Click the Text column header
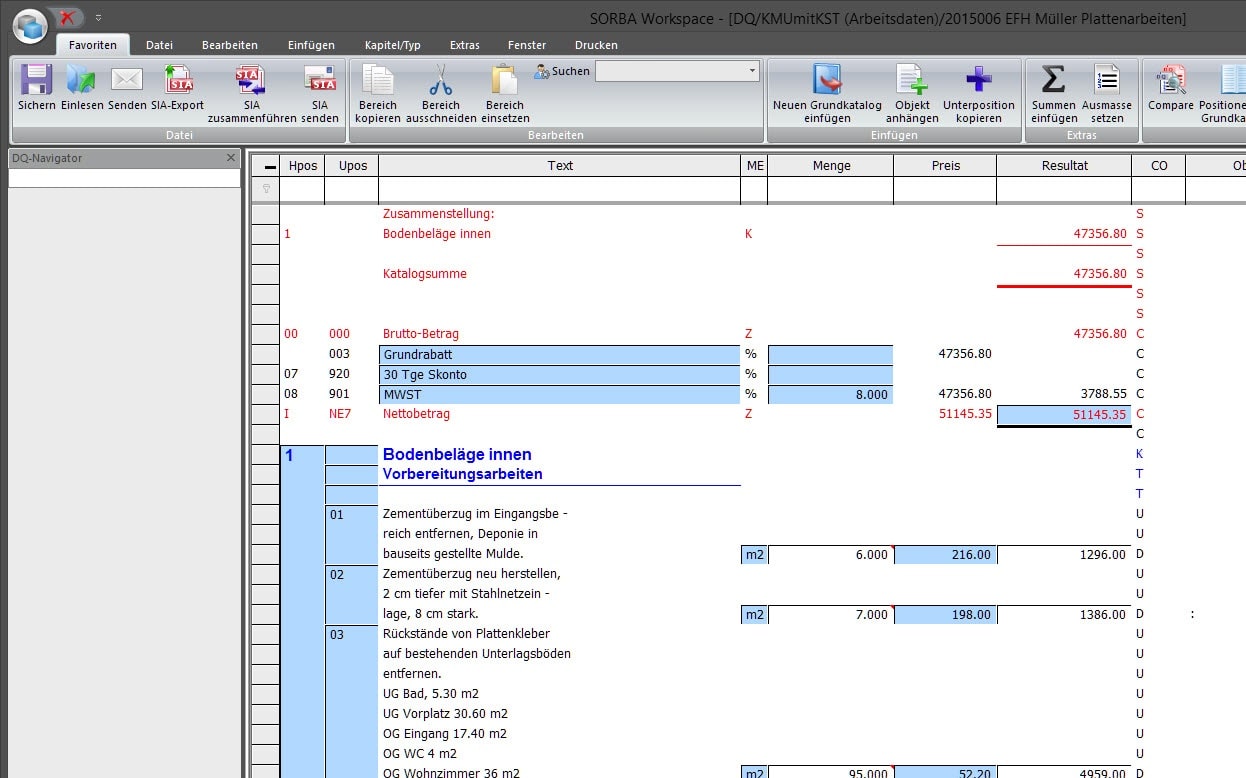The image size is (1246, 778). tap(560, 166)
